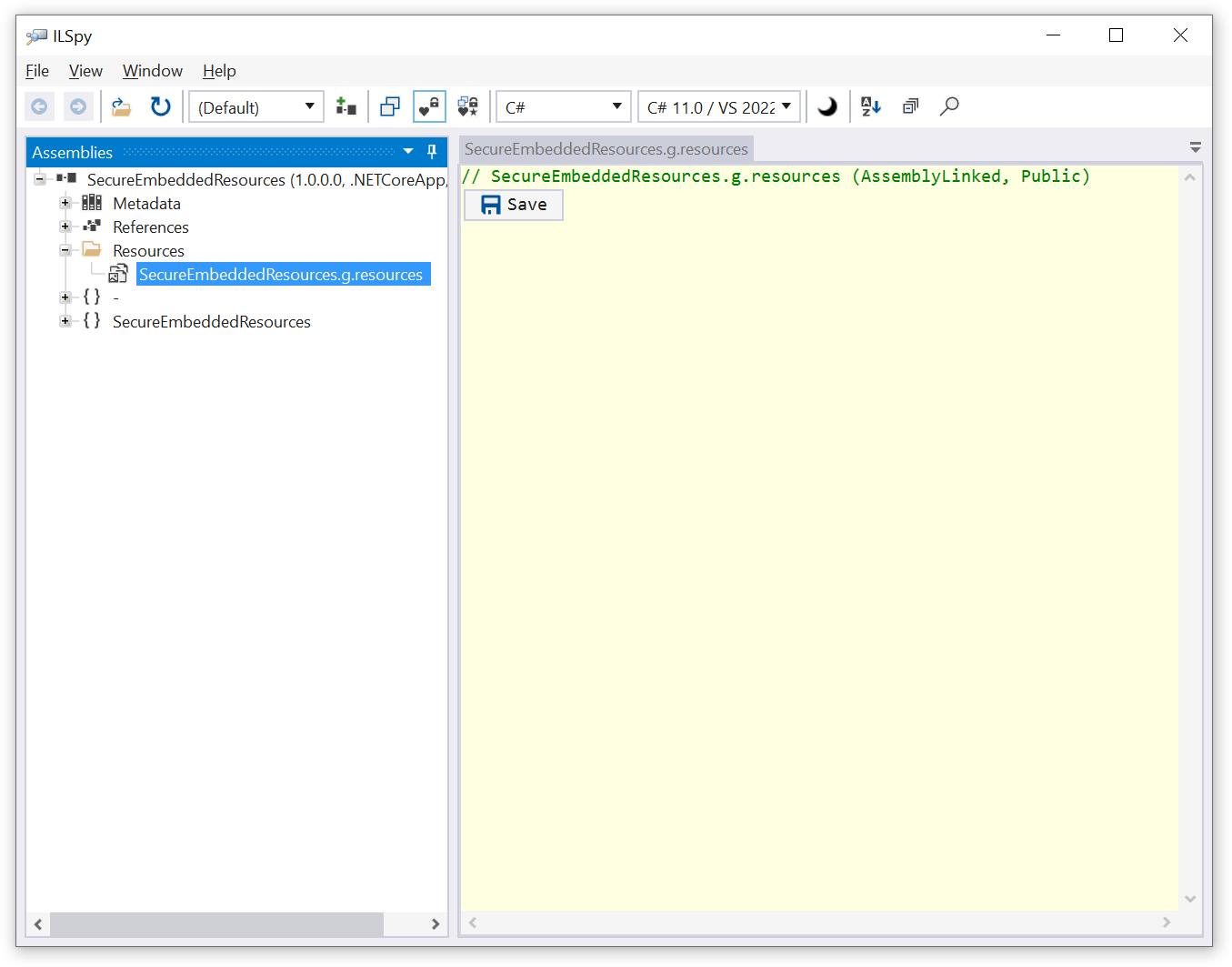Click the Save button
1232x967 pixels.
(514, 205)
